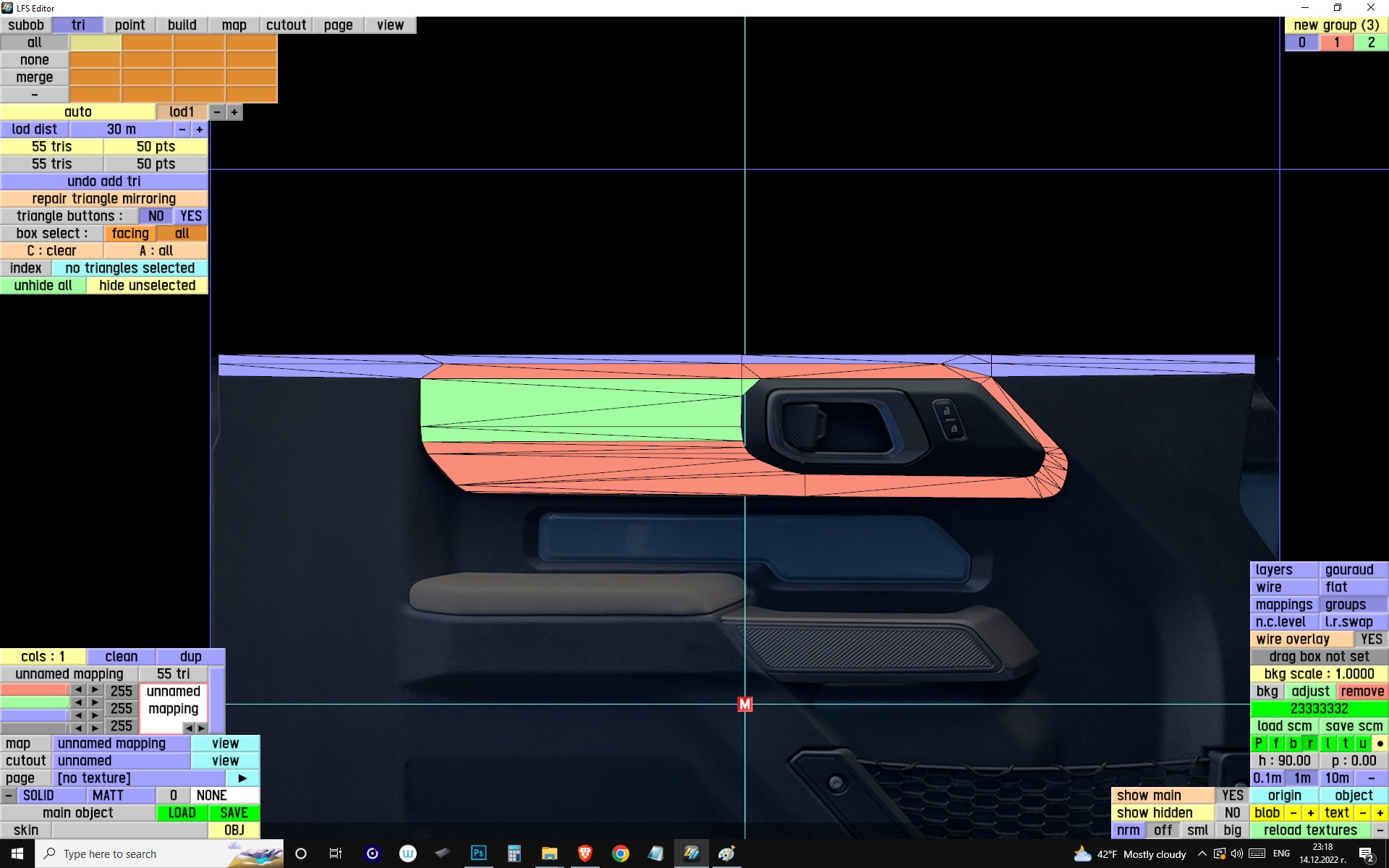Decrease text size with minus button
Screen dimensions: 1389x868
pos(1362,813)
